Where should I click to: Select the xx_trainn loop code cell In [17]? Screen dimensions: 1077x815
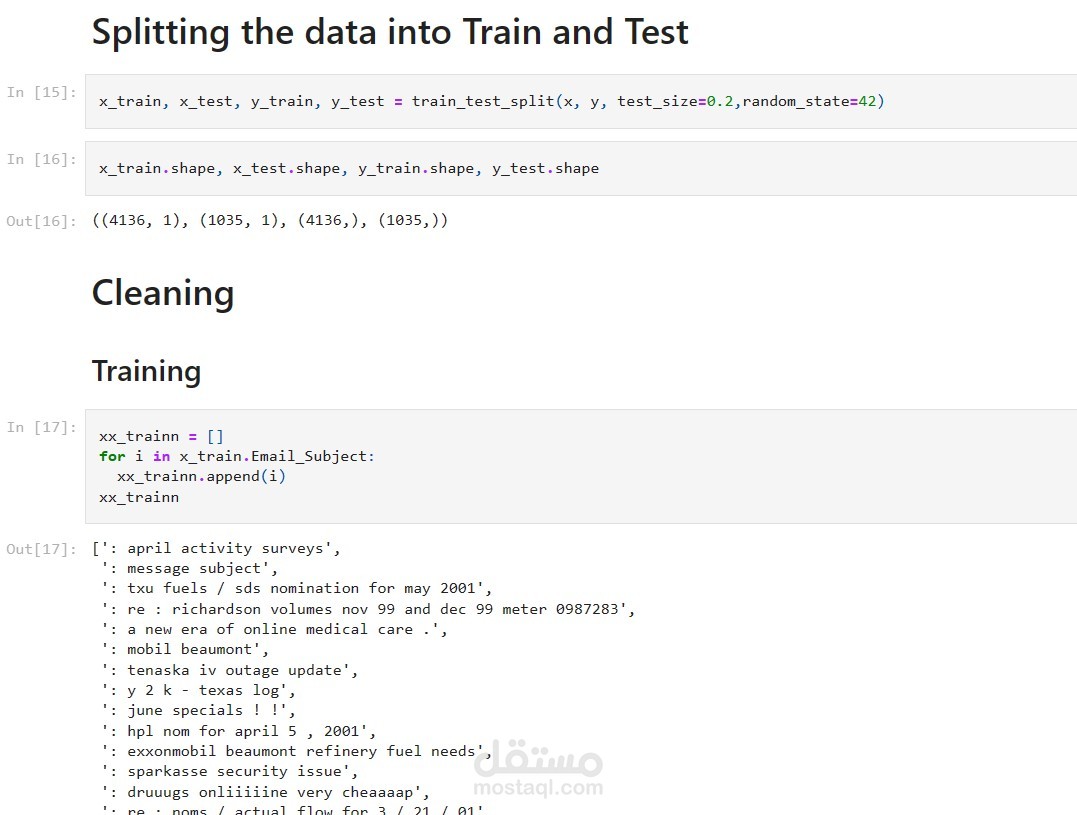[581, 466]
